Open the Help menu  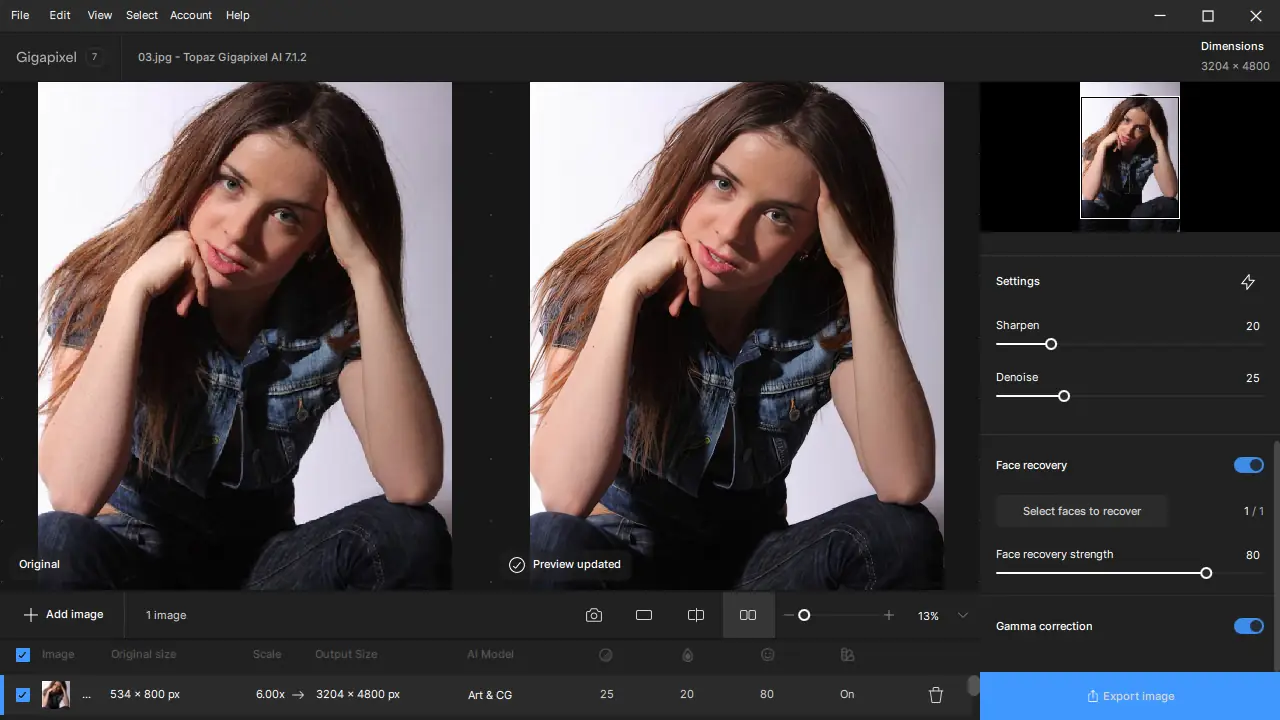pos(238,15)
